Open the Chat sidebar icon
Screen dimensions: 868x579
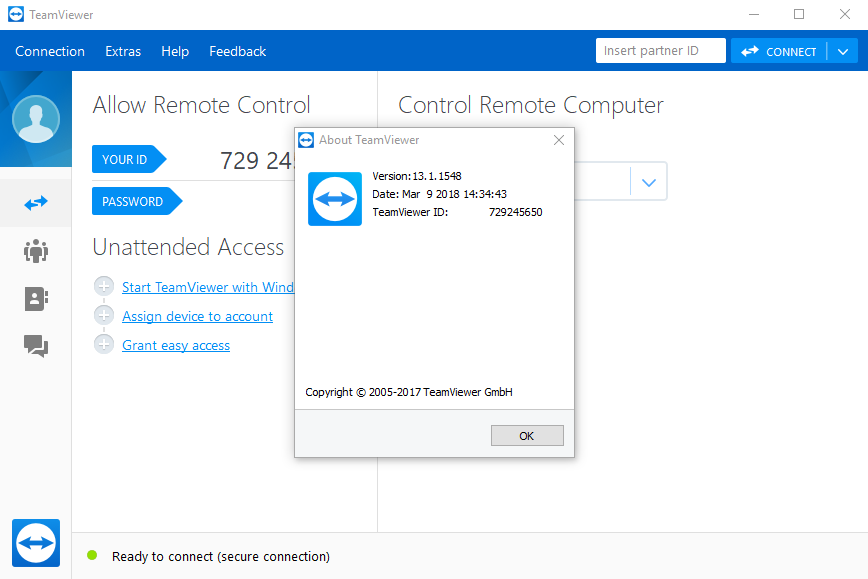pyautogui.click(x=36, y=347)
